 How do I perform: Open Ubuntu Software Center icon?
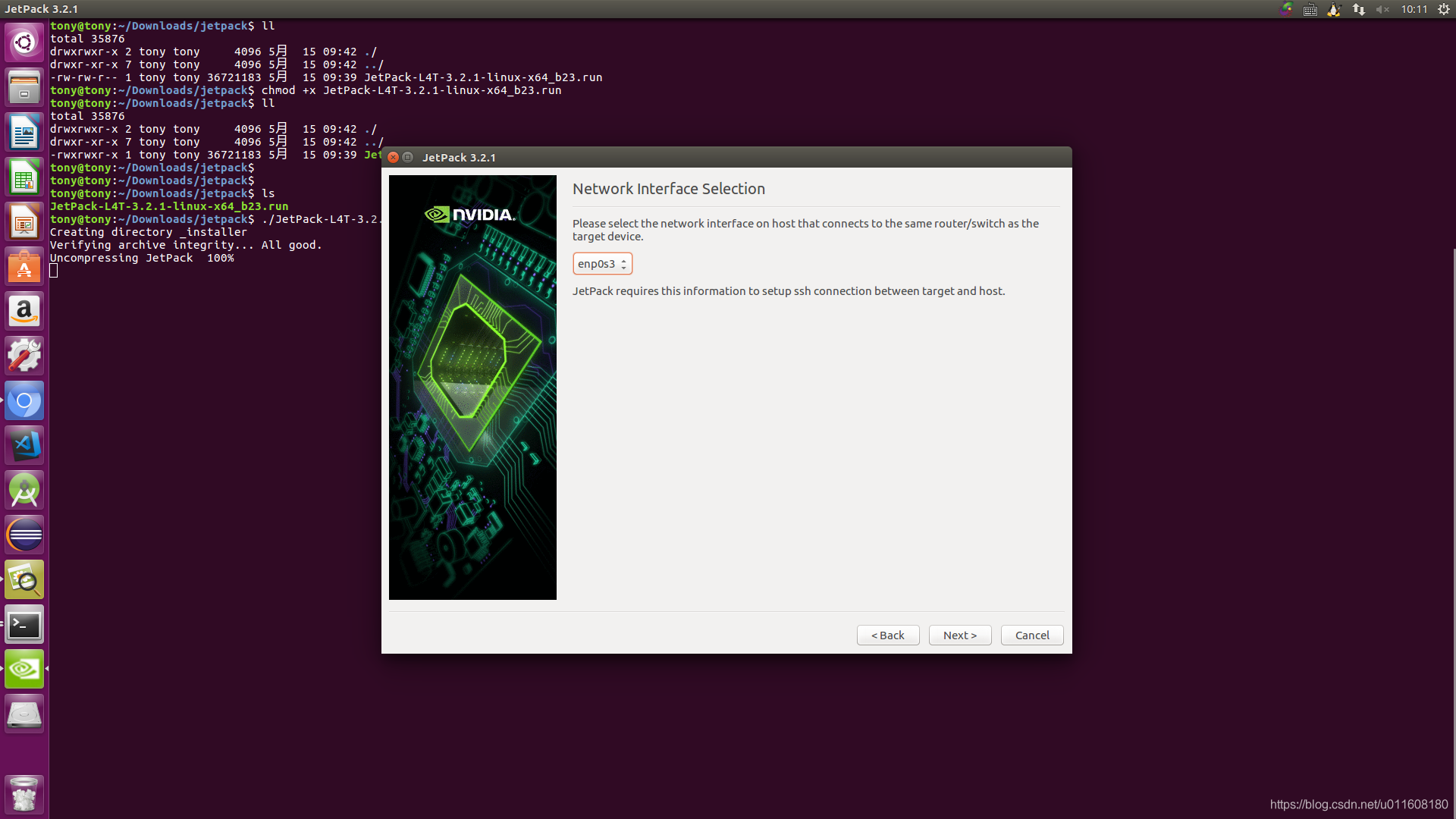[x=24, y=267]
